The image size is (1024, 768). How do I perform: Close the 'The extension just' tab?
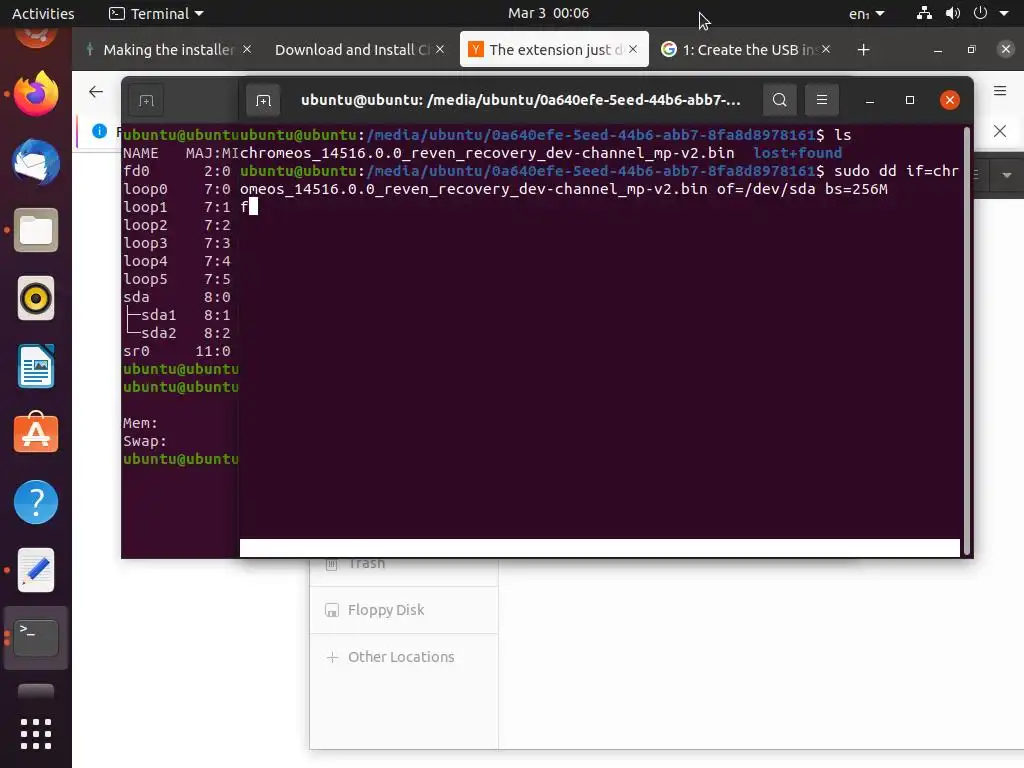click(633, 49)
